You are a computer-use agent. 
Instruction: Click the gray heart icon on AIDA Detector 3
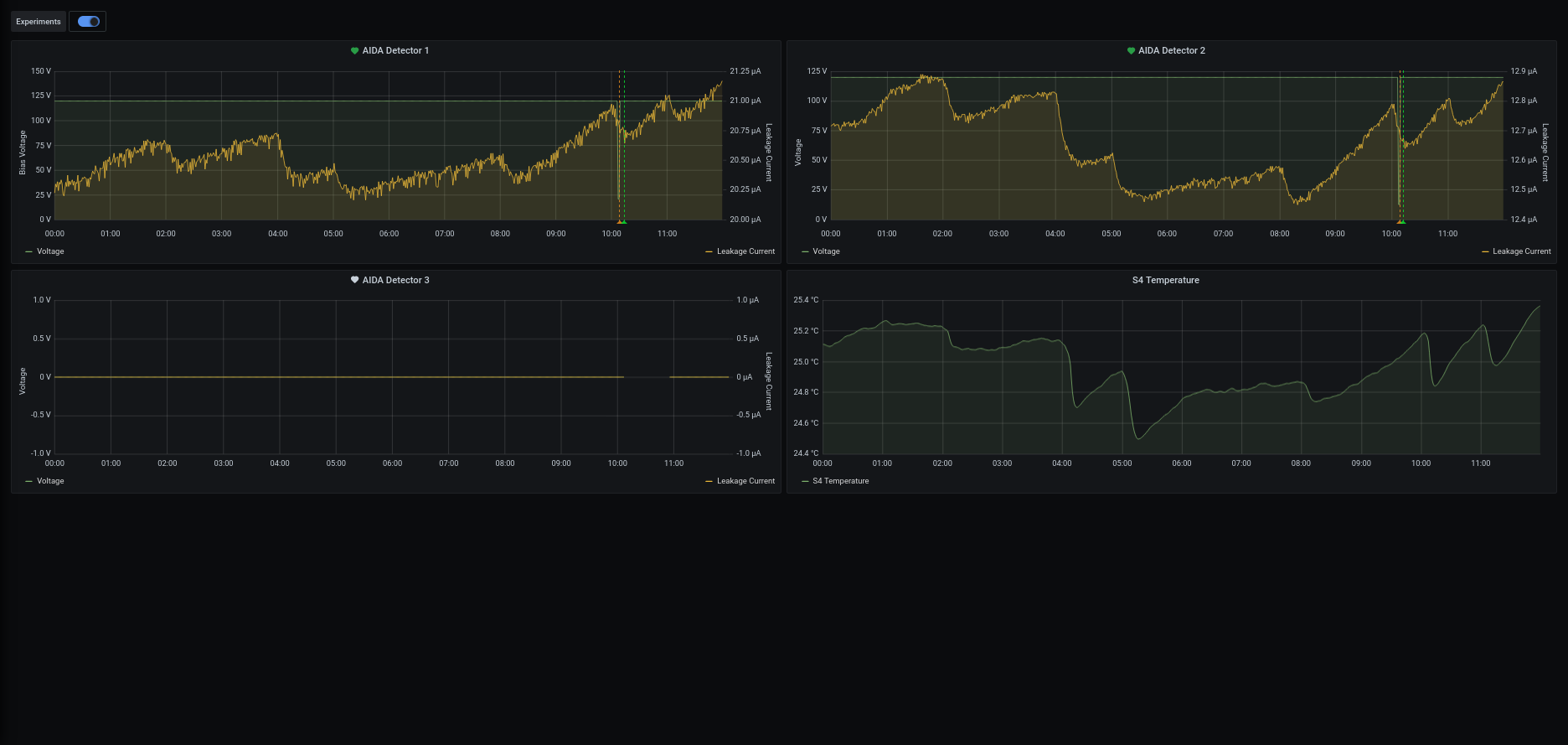pyautogui.click(x=354, y=281)
